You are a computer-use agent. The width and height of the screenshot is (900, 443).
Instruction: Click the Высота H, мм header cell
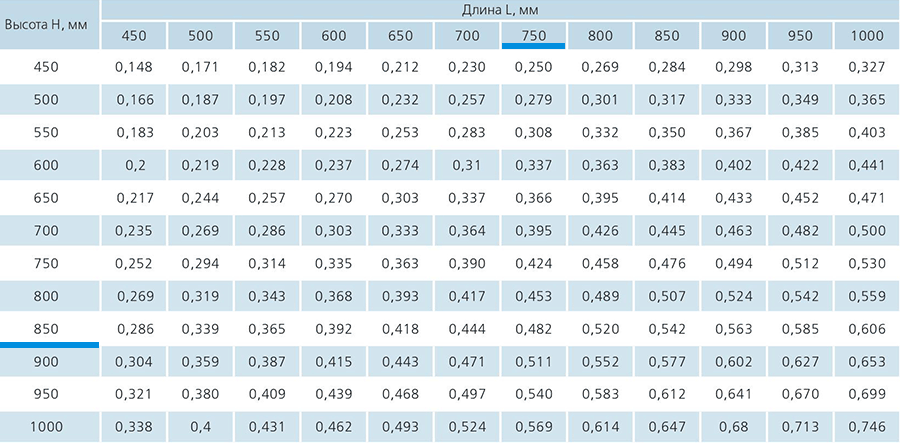pyautogui.click(x=49, y=25)
